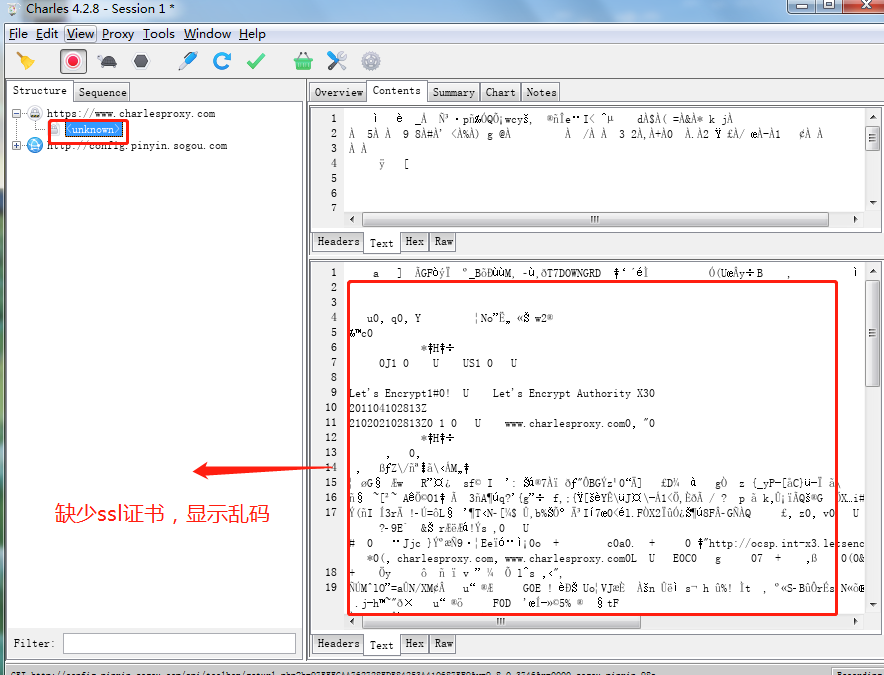This screenshot has height=675, width=884.
Task: Toggle the red Record button
Action: click(73, 61)
